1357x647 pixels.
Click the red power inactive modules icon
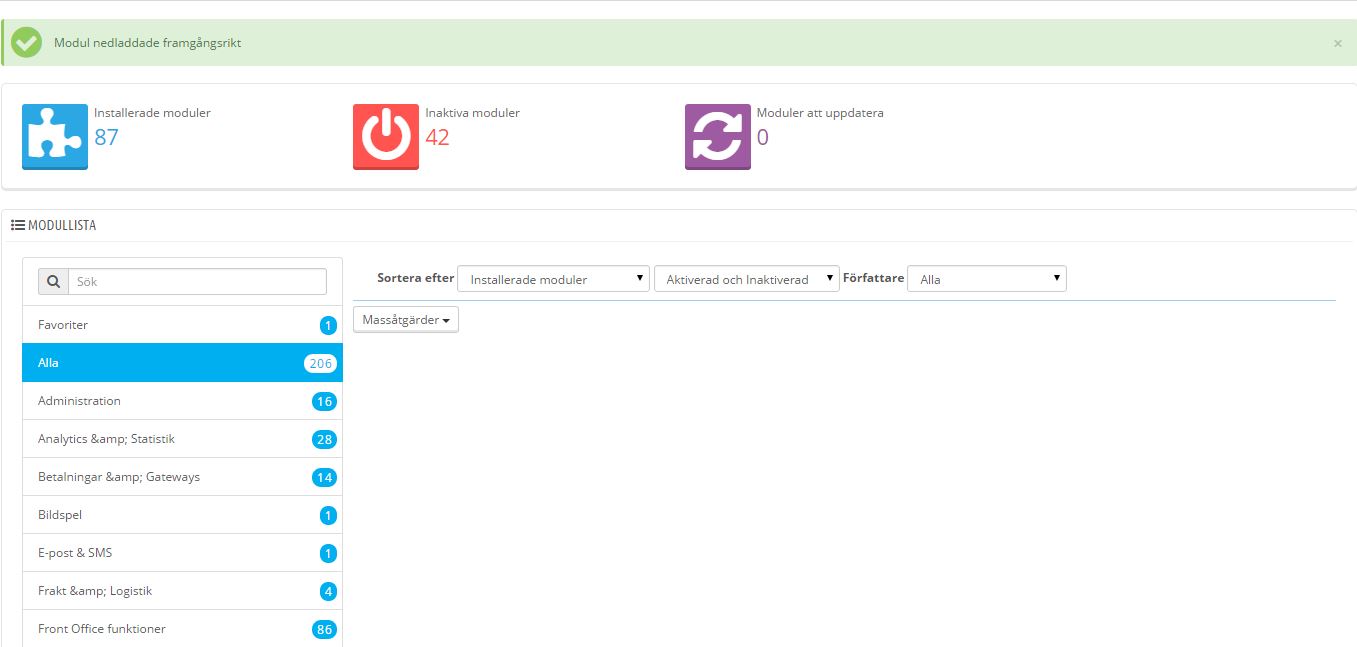[386, 137]
